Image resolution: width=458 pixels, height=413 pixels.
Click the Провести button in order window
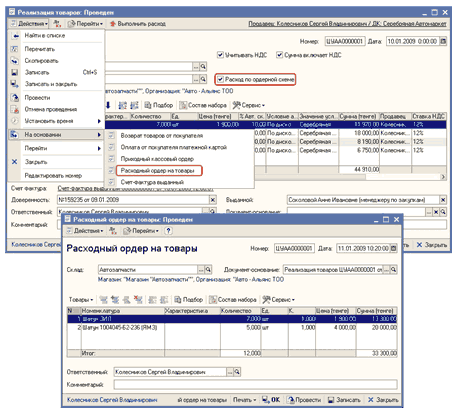[x=304, y=400]
